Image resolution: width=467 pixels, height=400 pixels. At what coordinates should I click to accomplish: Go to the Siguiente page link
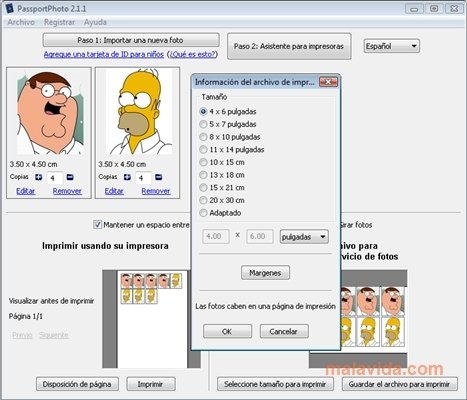(54, 335)
